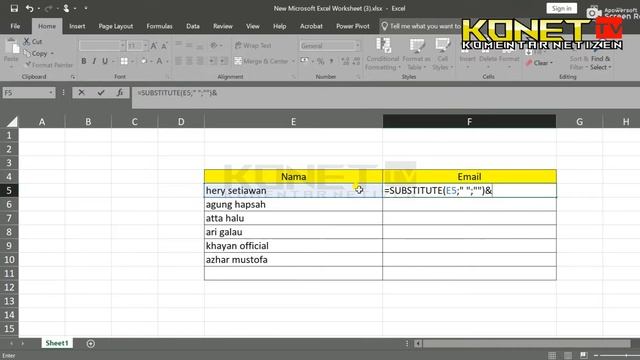Toggle Underline formatting

click(105, 61)
